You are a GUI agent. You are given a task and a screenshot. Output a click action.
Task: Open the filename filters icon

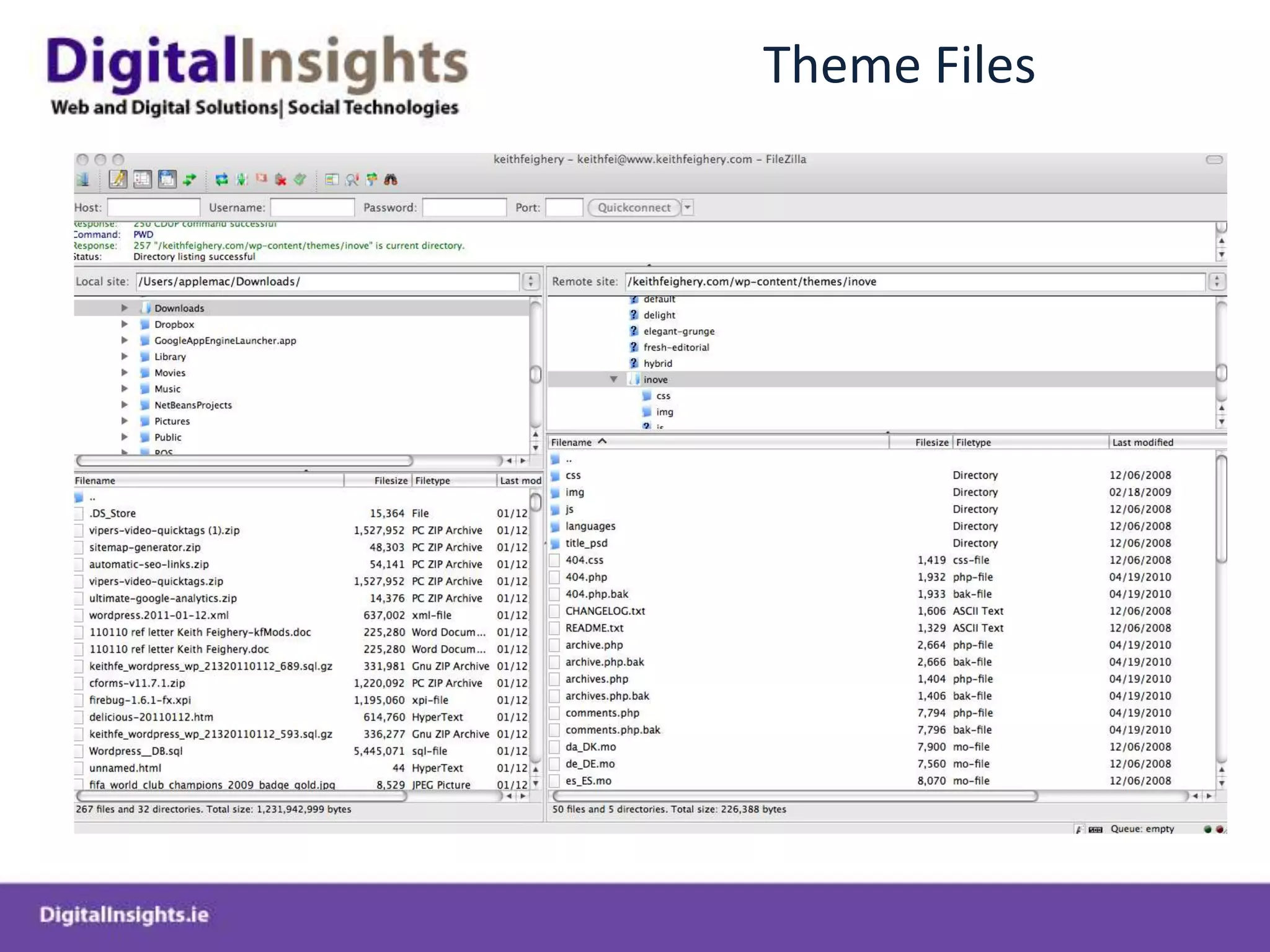(x=332, y=180)
